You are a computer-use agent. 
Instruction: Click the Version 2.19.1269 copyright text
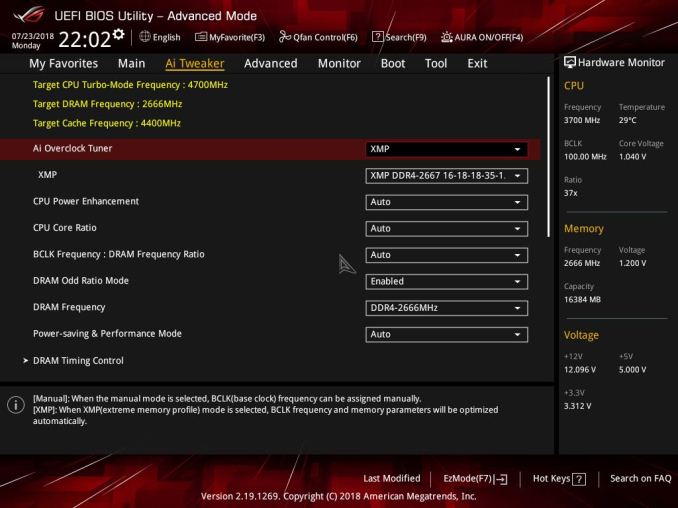point(339,496)
